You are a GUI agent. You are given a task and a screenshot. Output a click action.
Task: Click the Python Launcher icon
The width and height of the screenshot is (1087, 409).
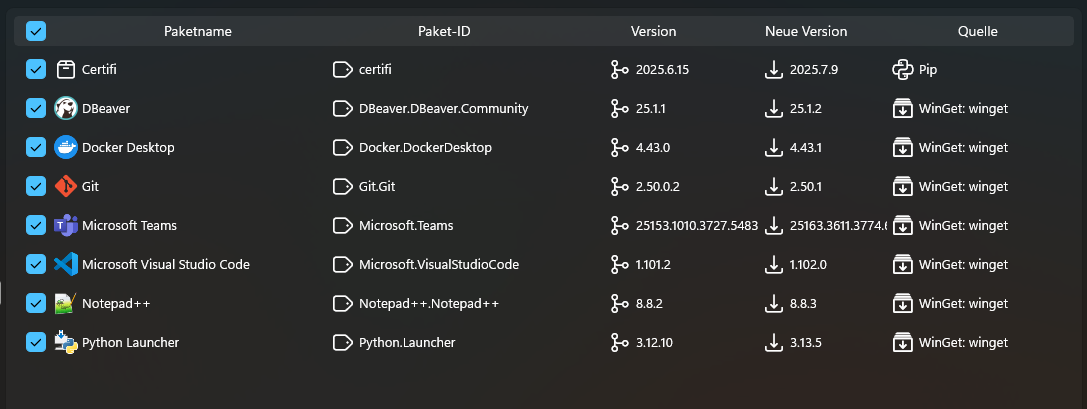66,343
